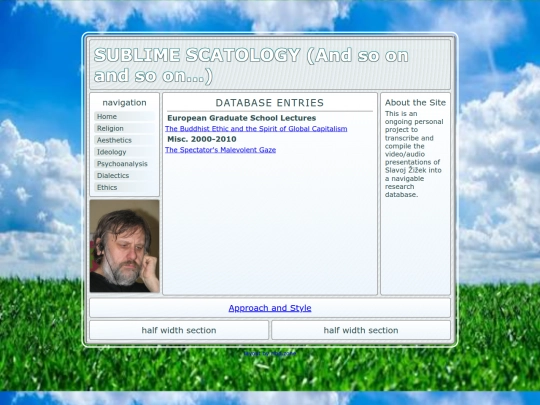540x405 pixels.
Task: Select the DATABASE ENTRIES heading
Action: pyautogui.click(x=270, y=103)
